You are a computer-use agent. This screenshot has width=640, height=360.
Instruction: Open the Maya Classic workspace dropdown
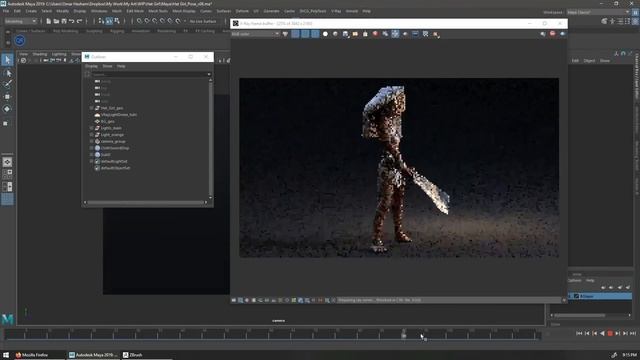pyautogui.click(x=598, y=12)
